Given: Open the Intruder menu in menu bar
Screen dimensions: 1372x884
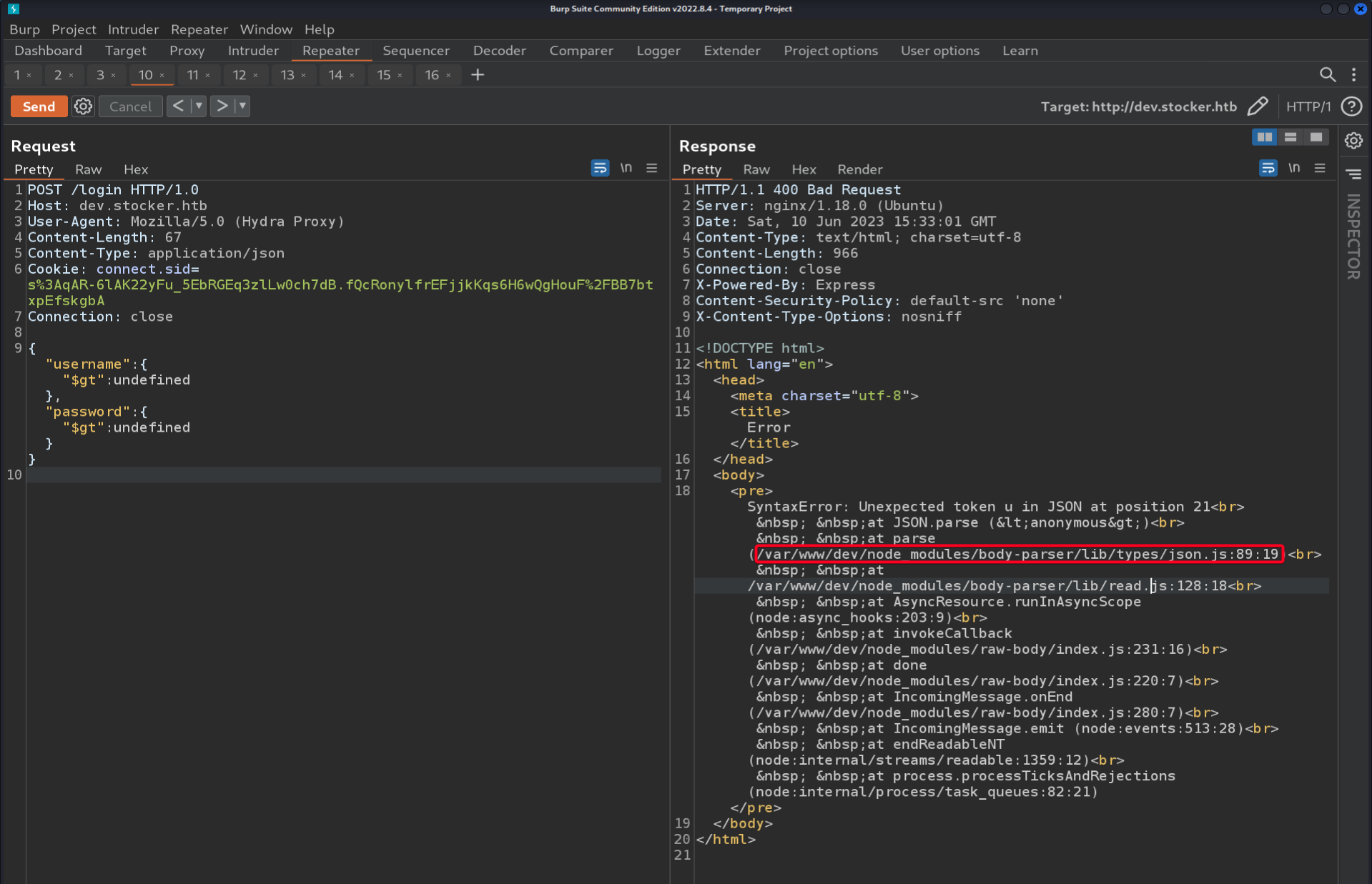Looking at the screenshot, I should (133, 29).
